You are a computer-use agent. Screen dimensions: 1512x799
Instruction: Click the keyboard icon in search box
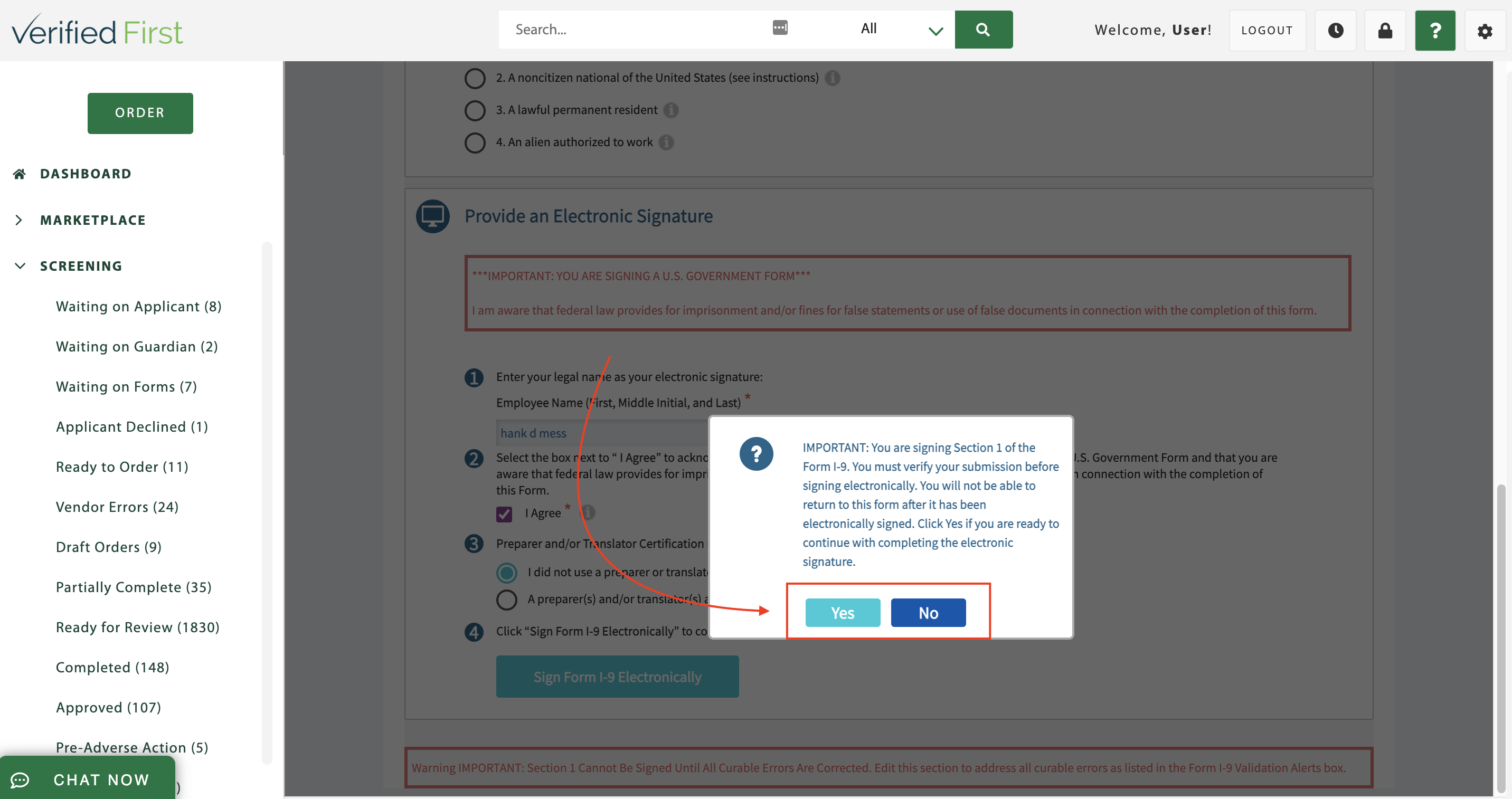click(779, 27)
